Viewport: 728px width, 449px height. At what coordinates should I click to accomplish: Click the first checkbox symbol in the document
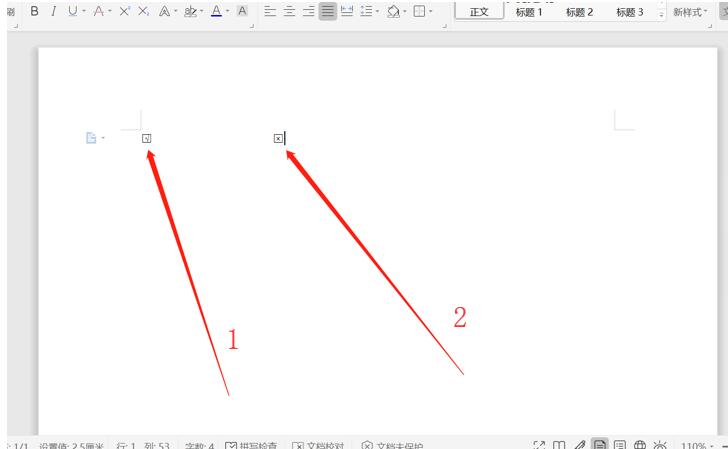(x=146, y=138)
